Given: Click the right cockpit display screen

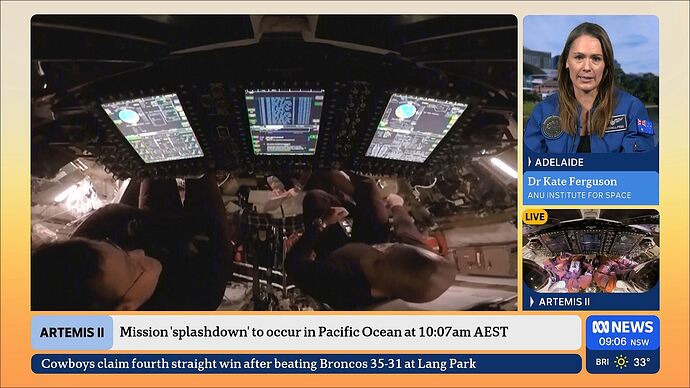Looking at the screenshot, I should point(416,128).
